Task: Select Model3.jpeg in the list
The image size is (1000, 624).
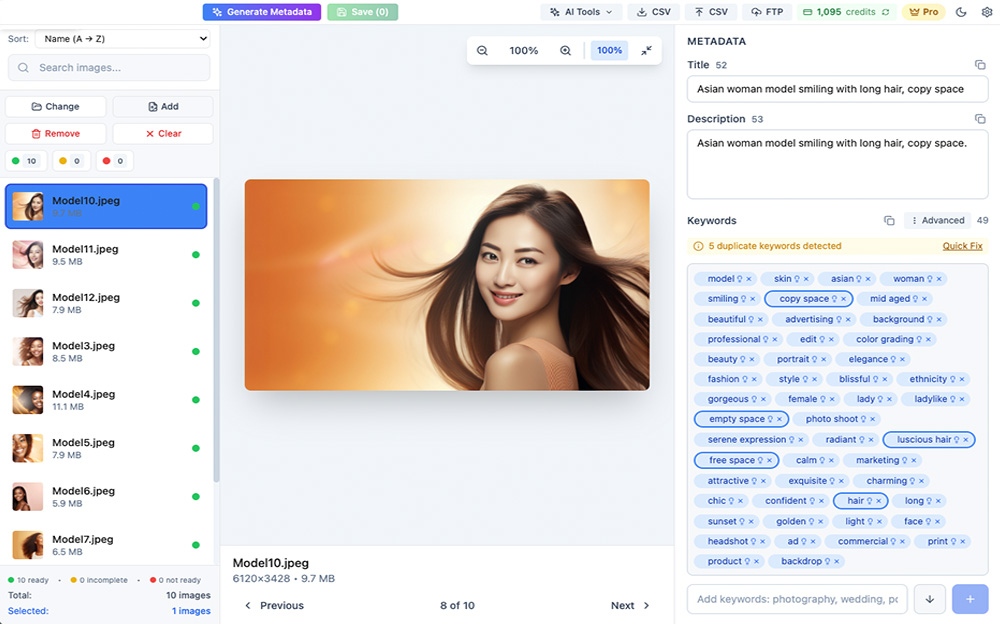Action: pyautogui.click(x=106, y=352)
